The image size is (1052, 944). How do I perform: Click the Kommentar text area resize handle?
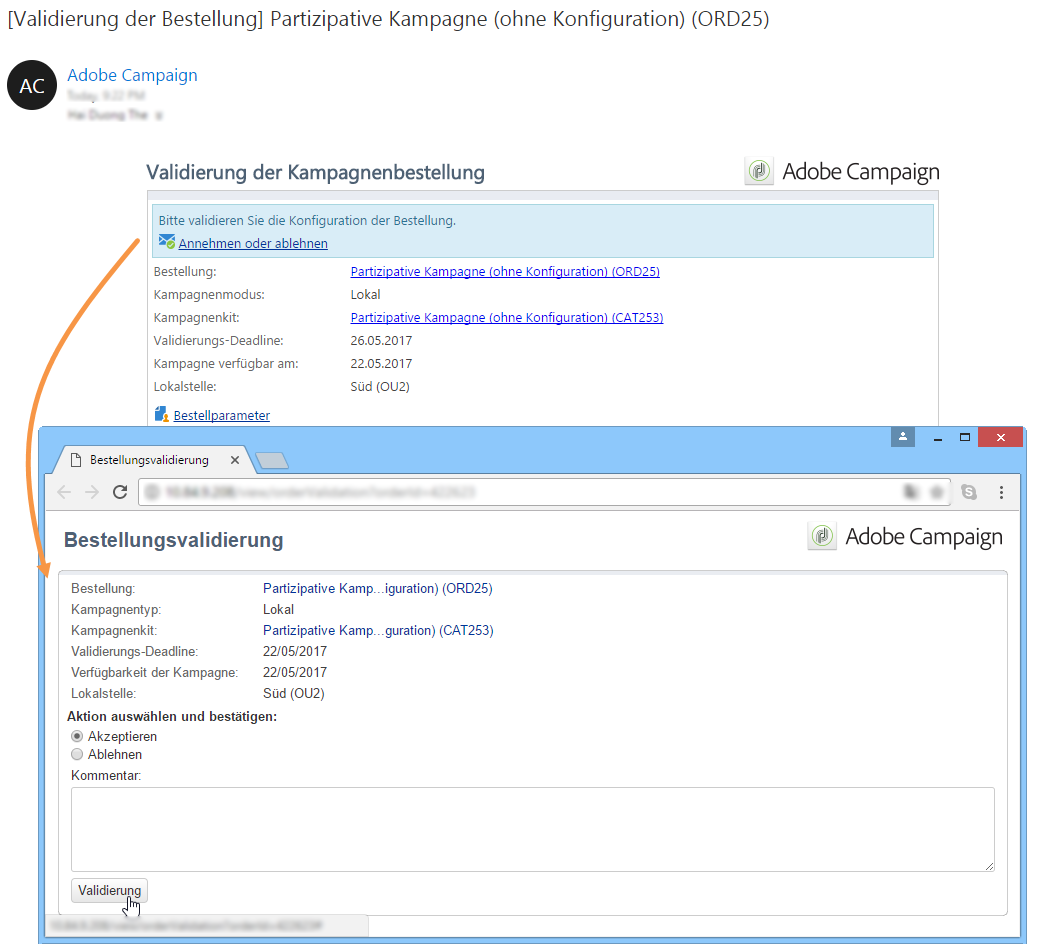coord(990,866)
